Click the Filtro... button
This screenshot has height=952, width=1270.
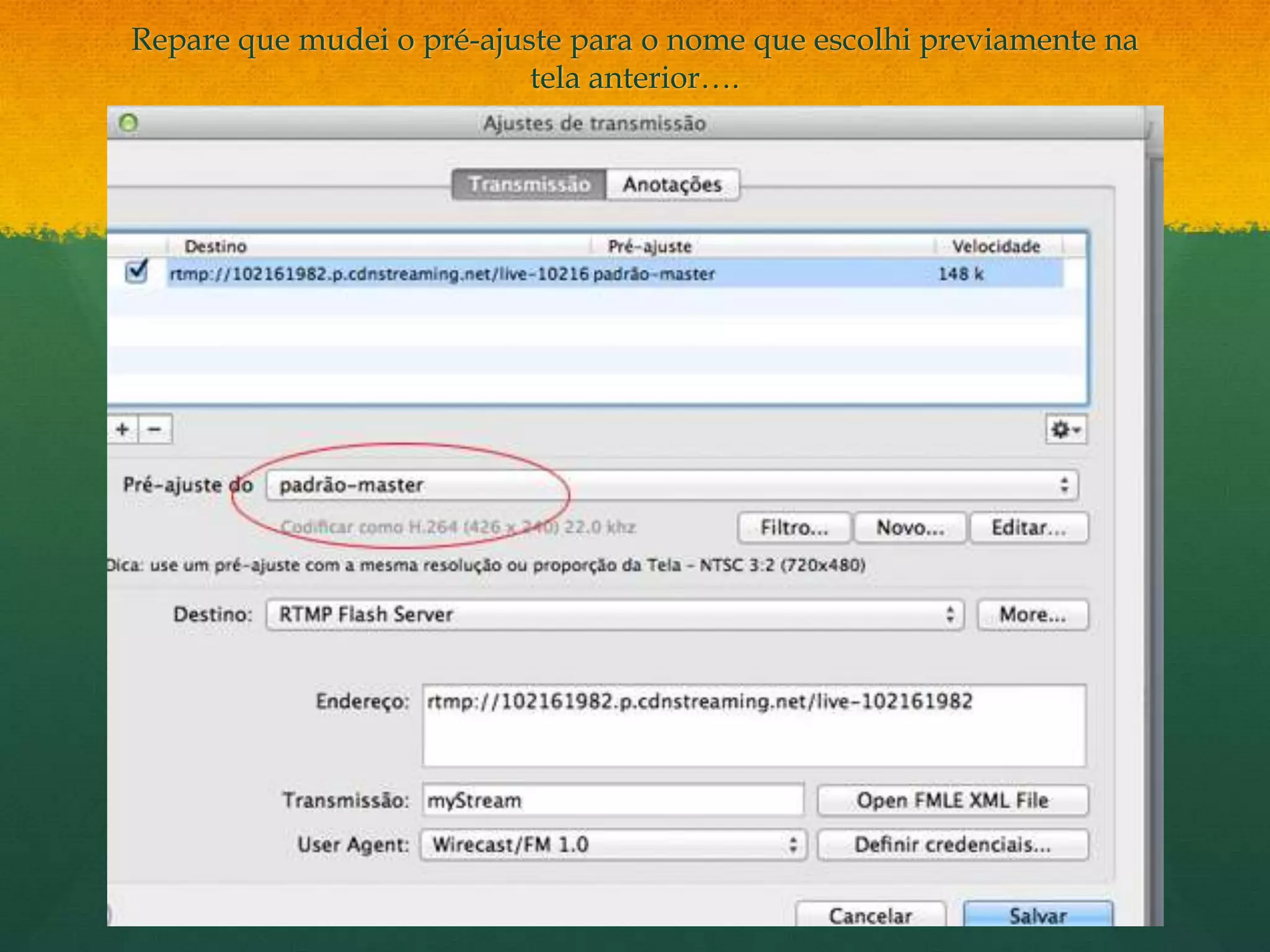[794, 528]
